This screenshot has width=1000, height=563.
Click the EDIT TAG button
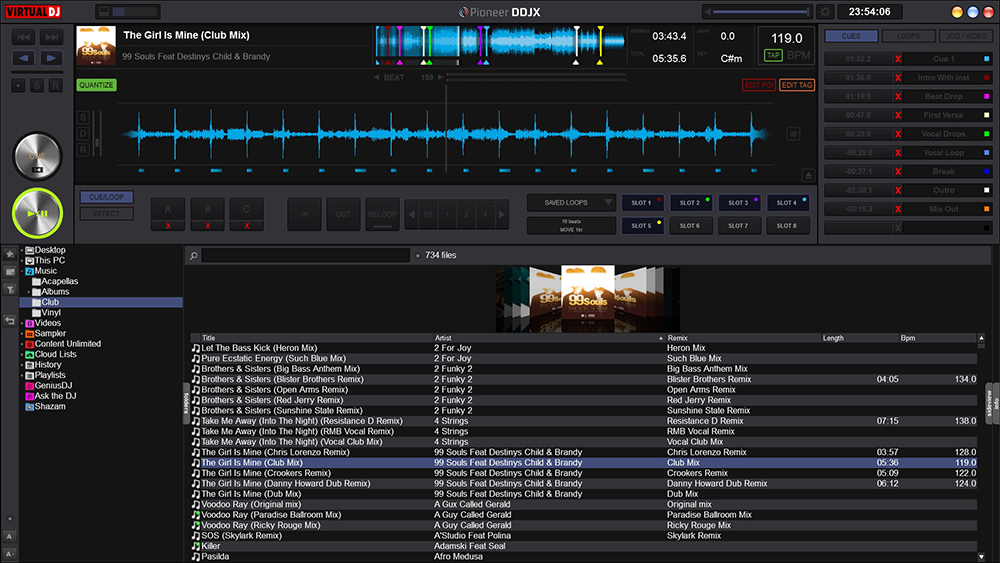(797, 85)
